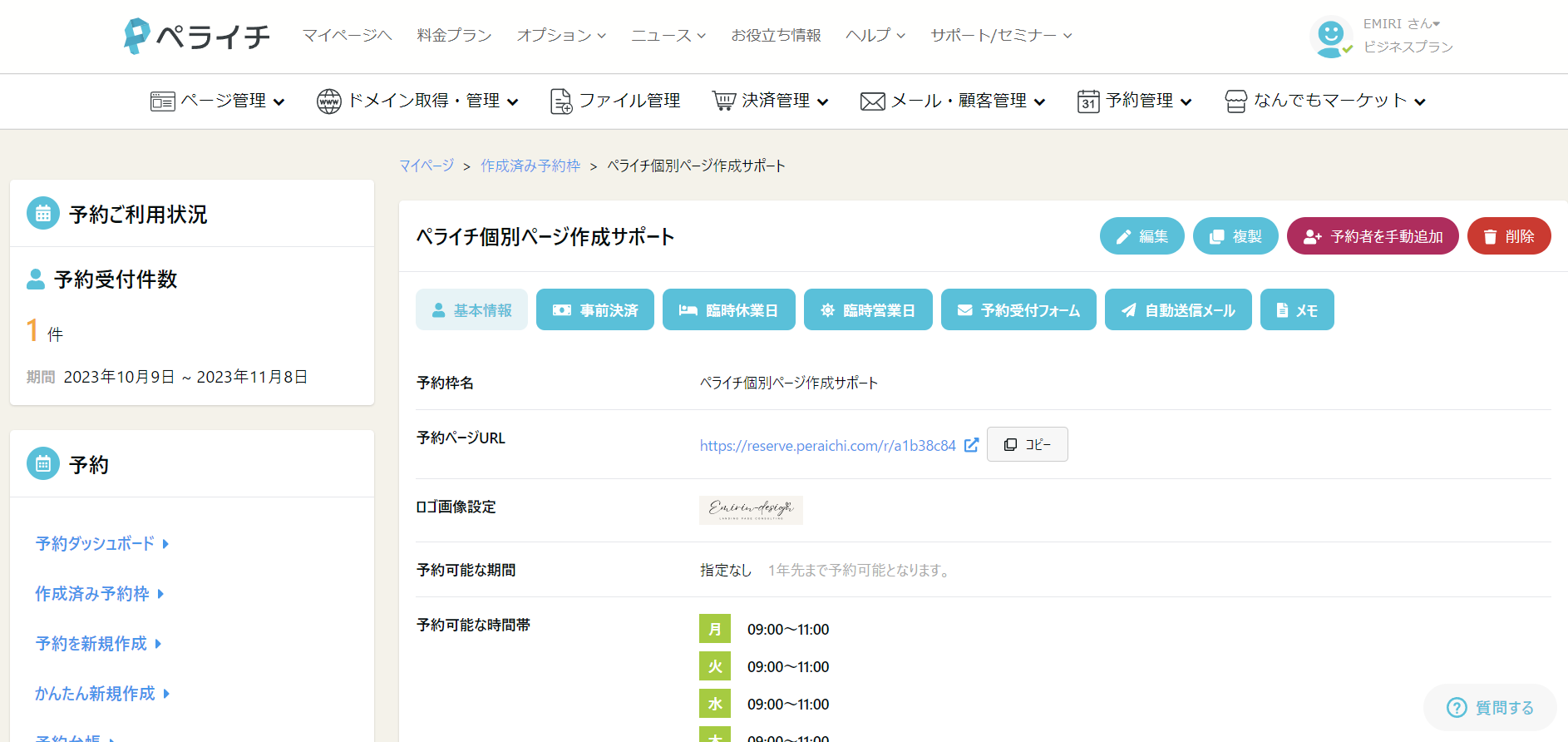Open the 臨時休業日 tab
Viewport: 1568px width, 742px height.
click(x=729, y=310)
